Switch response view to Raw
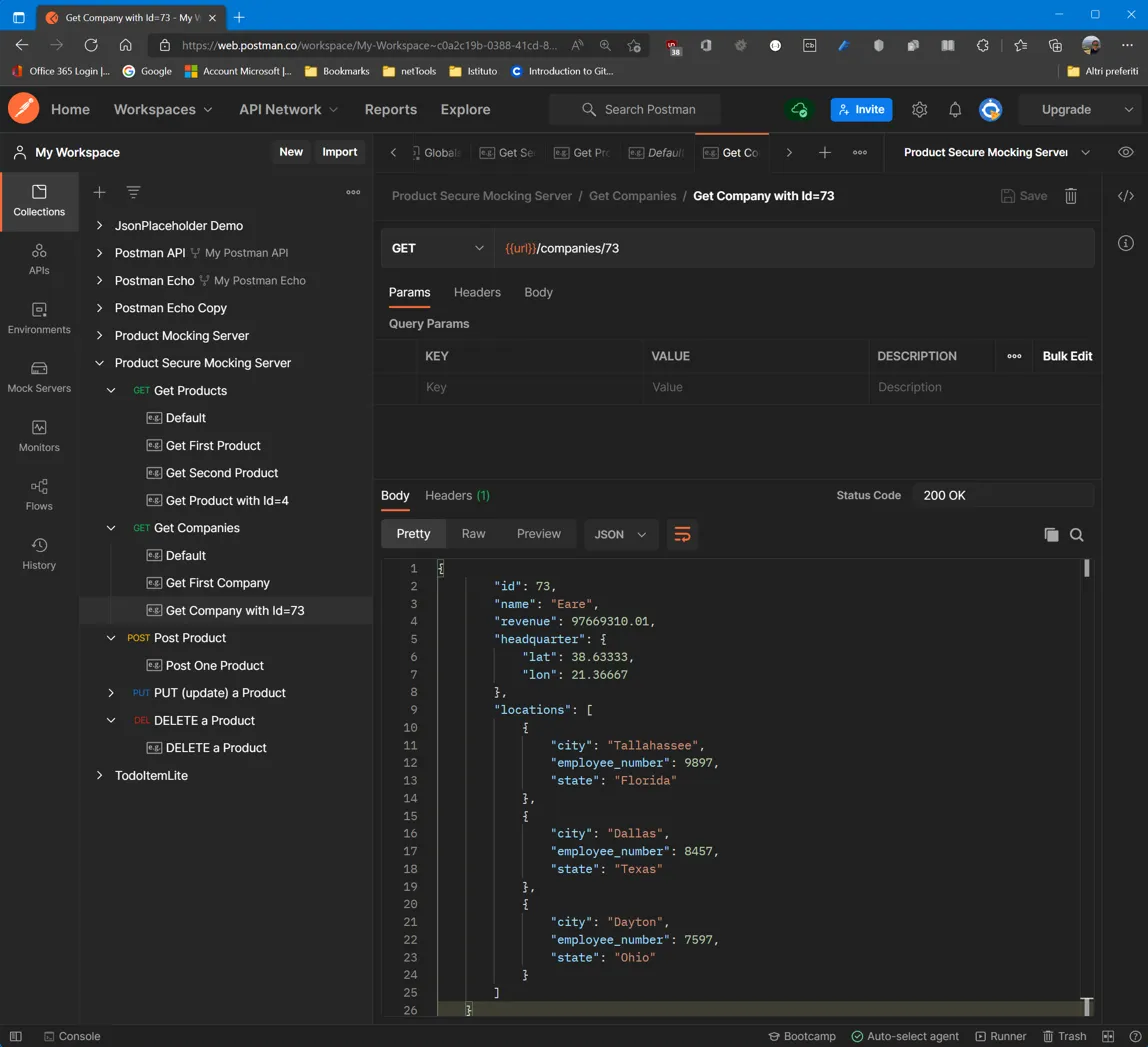The height and width of the screenshot is (1047, 1148). click(473, 534)
